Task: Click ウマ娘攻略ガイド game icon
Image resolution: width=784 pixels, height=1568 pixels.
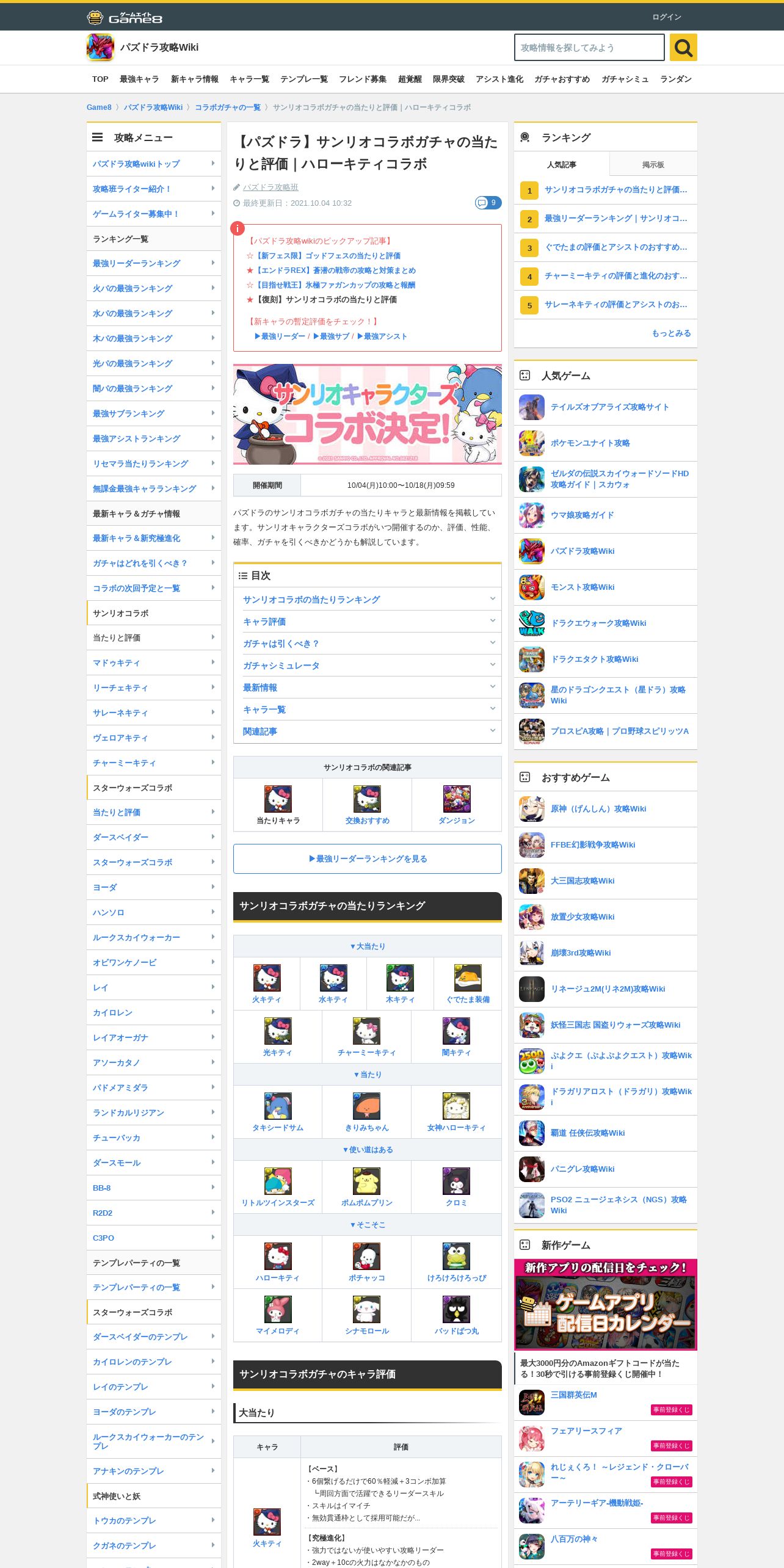Action: click(x=532, y=515)
